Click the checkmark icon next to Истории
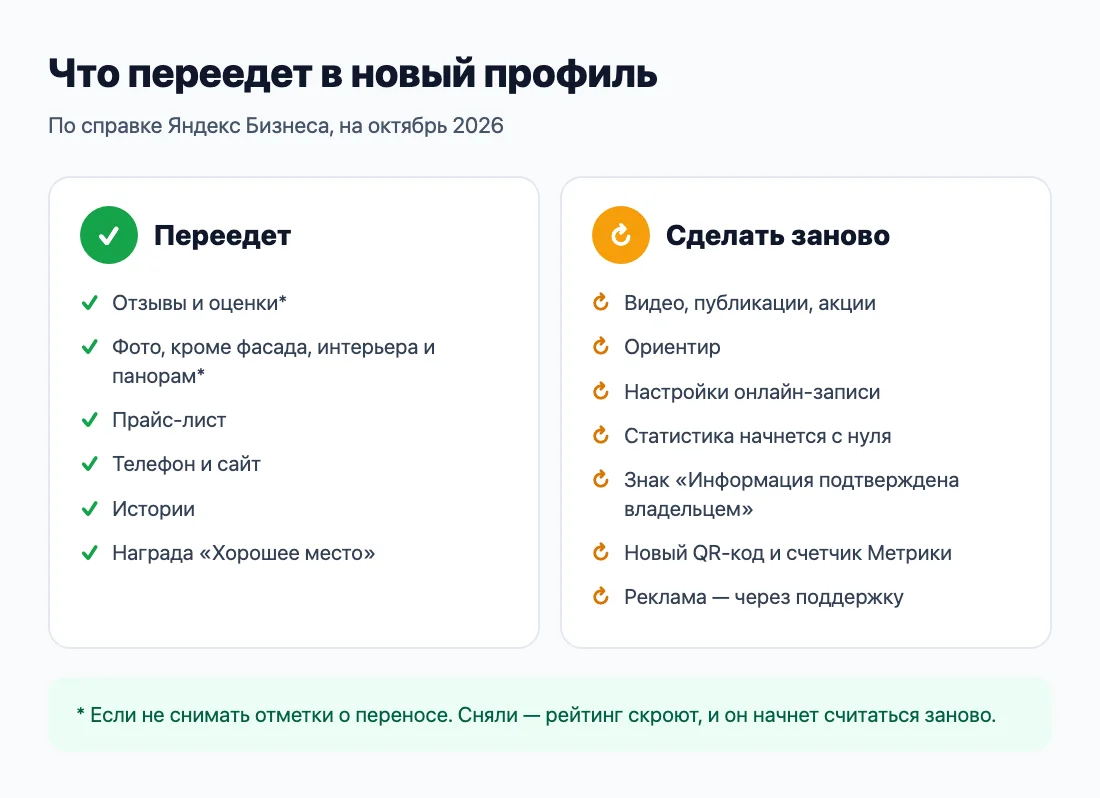Viewport: 1100px width, 798px height. (x=90, y=509)
